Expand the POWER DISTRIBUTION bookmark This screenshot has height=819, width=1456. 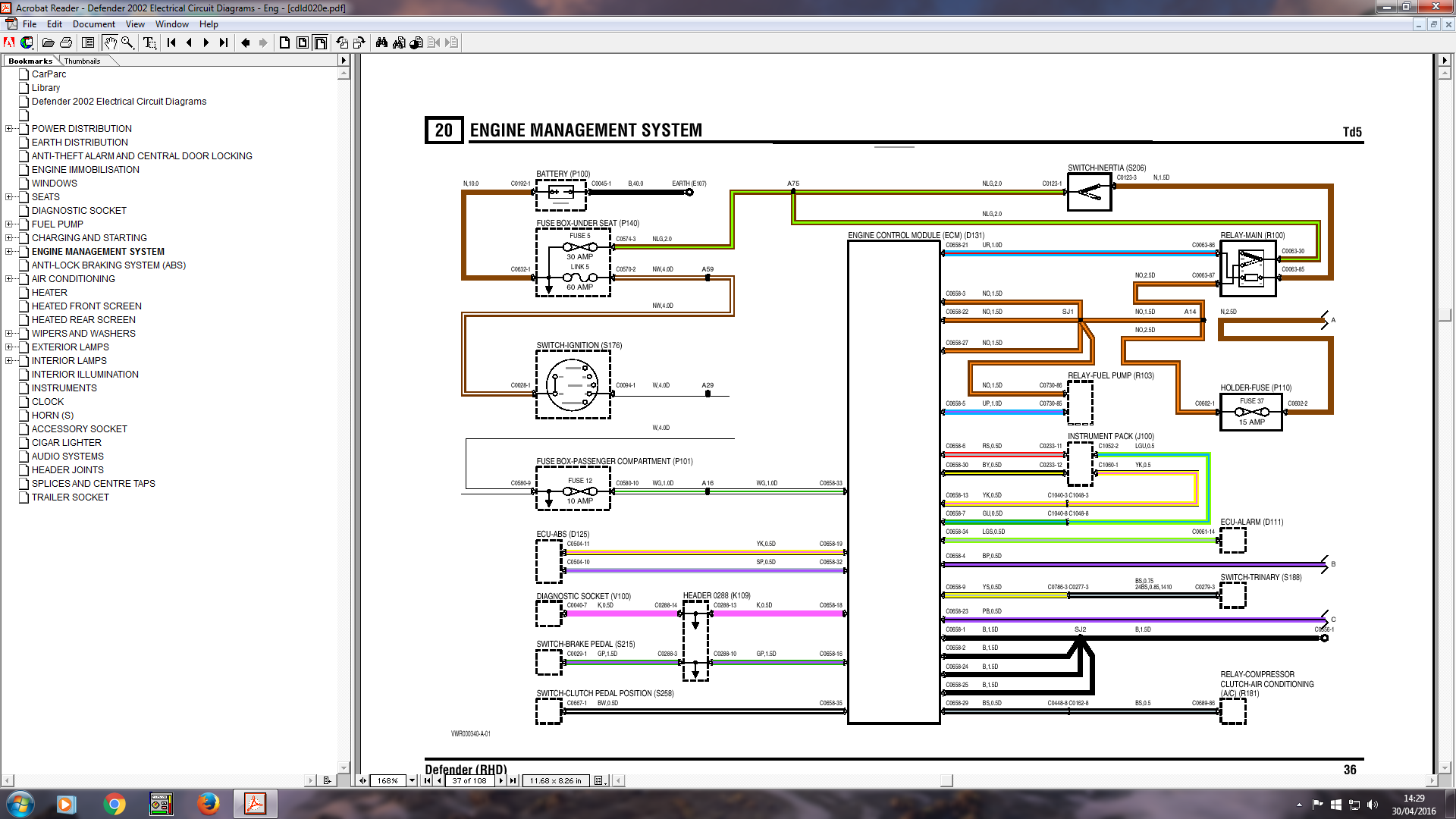[x=8, y=129]
